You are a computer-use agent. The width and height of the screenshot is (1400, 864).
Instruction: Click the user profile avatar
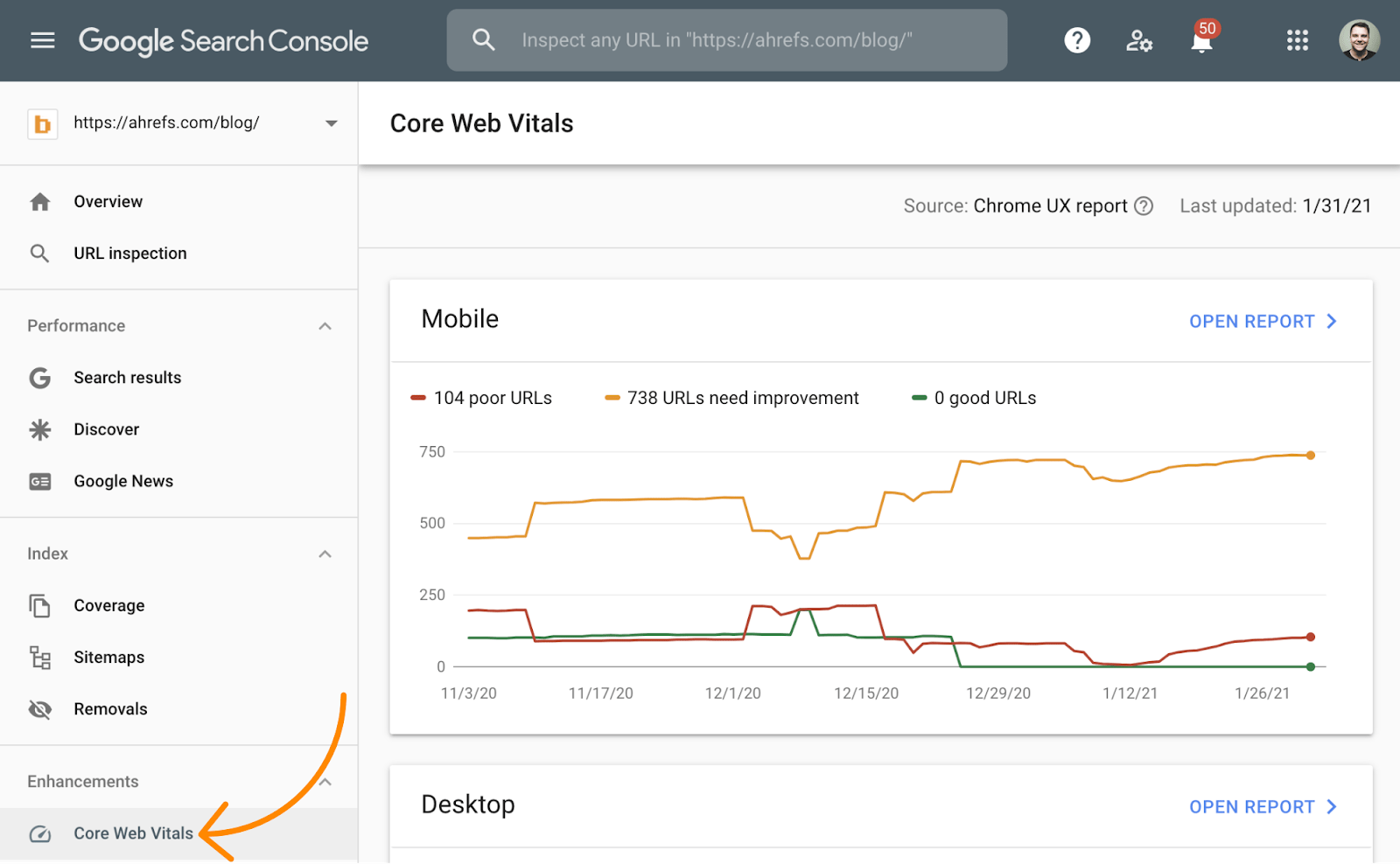pyautogui.click(x=1359, y=40)
